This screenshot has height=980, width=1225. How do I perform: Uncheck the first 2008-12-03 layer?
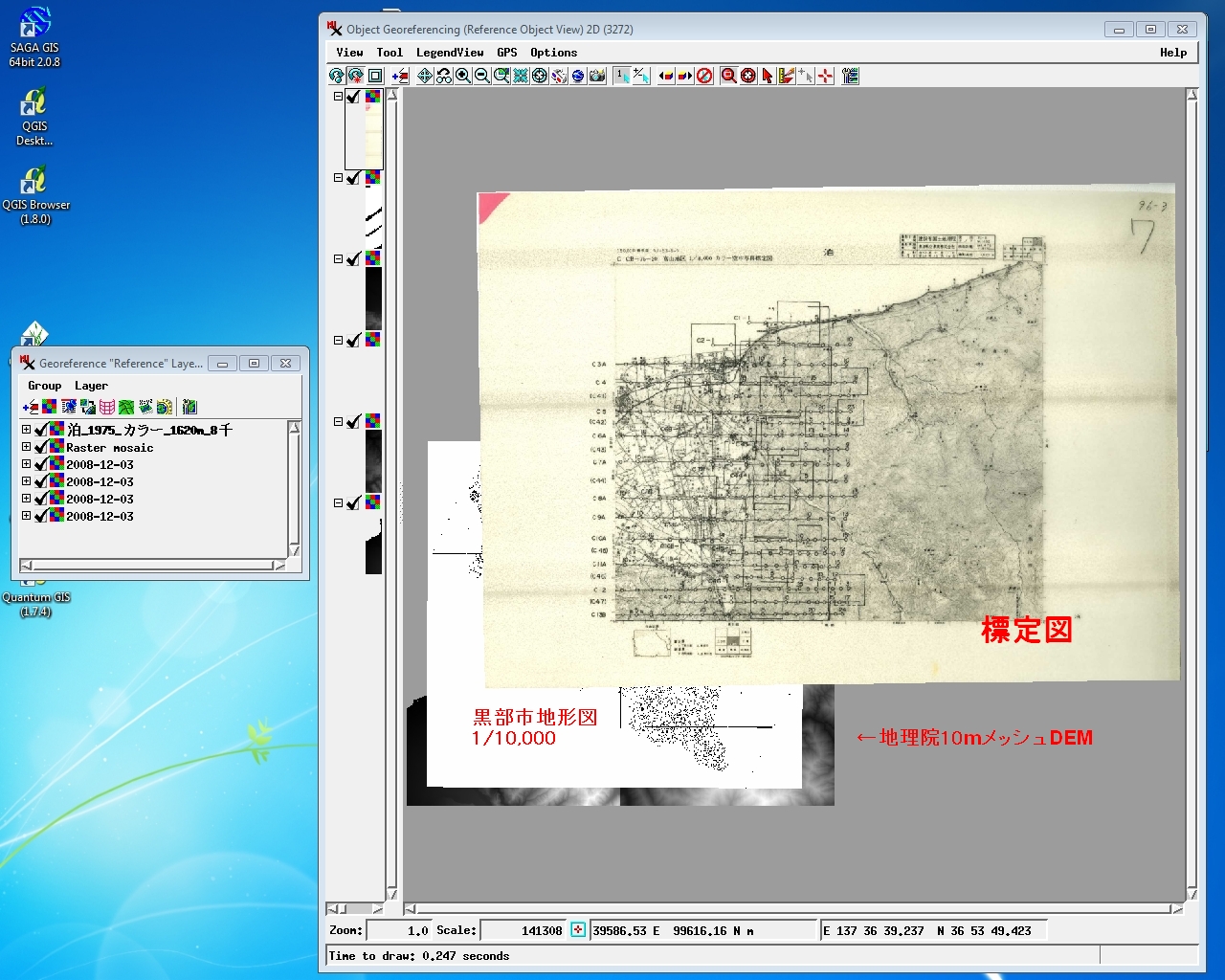click(41, 464)
